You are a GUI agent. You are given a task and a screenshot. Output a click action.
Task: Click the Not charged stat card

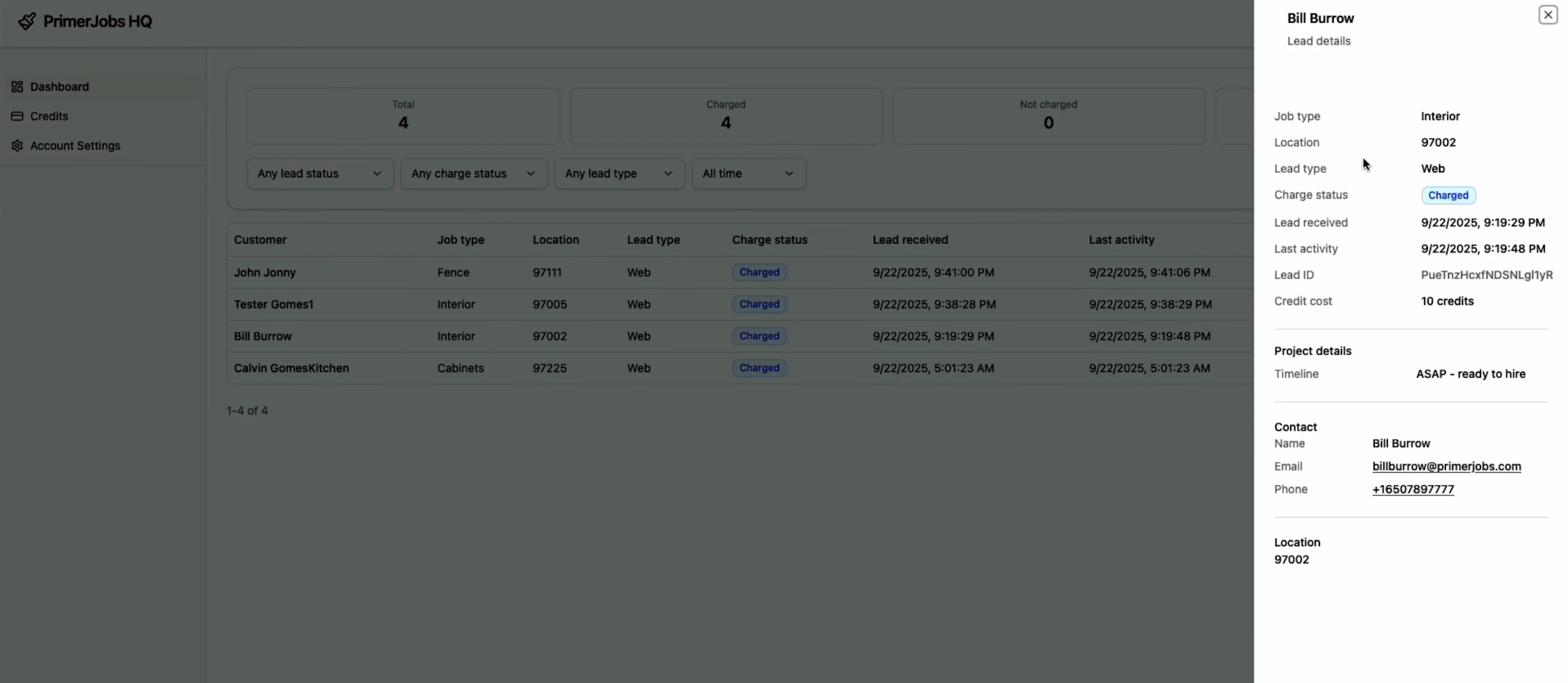click(x=1047, y=116)
